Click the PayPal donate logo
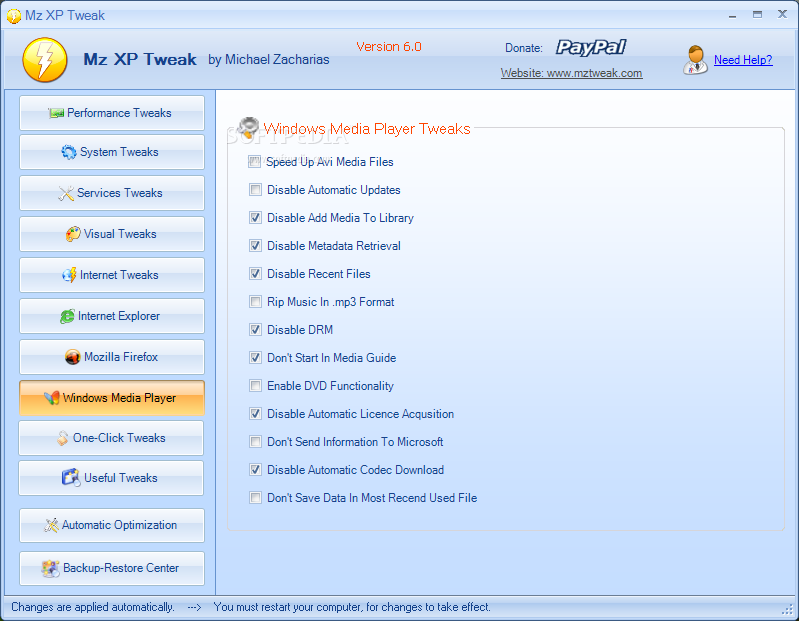The width and height of the screenshot is (799, 621). pyautogui.click(x=591, y=47)
